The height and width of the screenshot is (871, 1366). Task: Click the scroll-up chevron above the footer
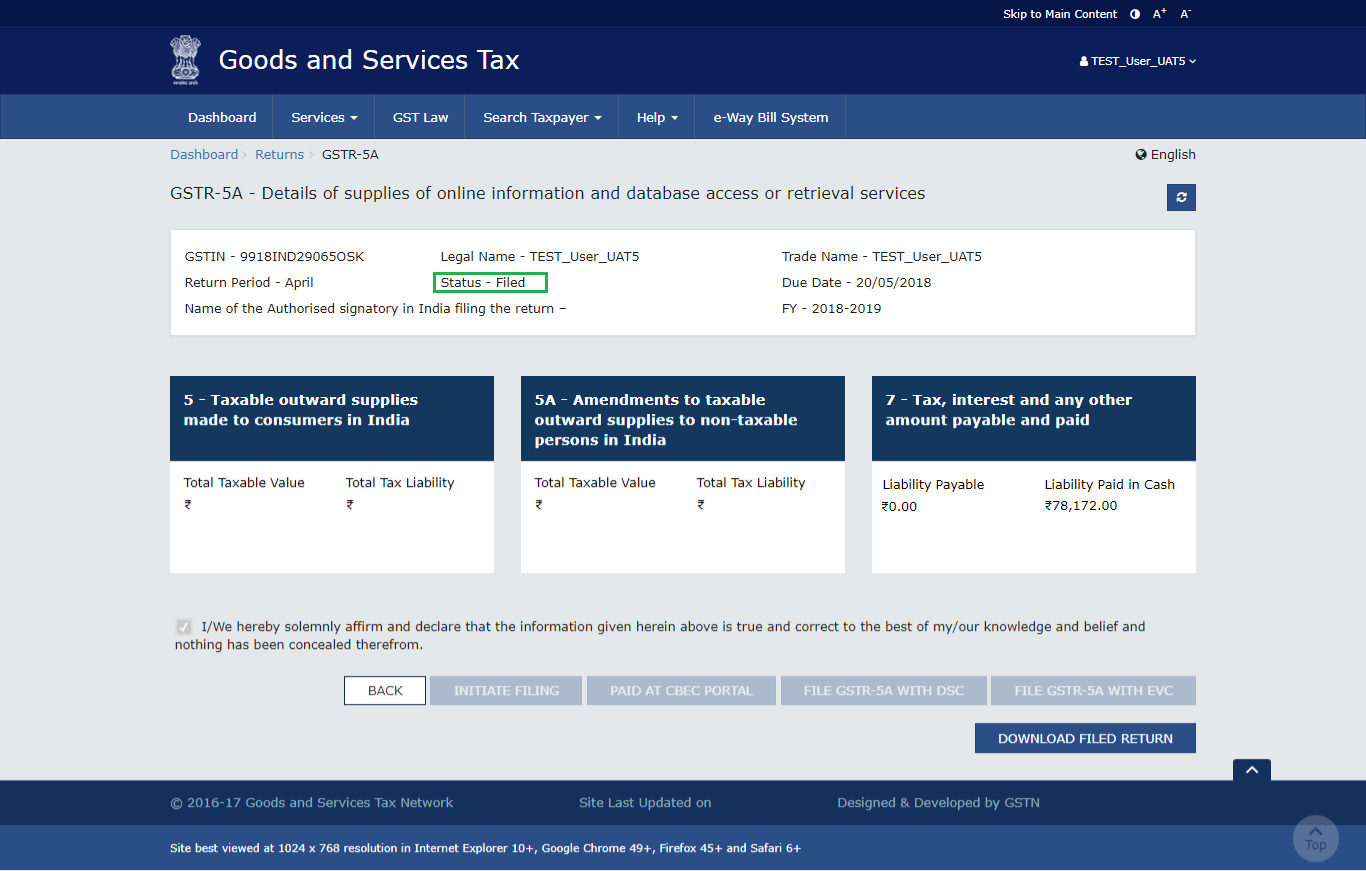tap(1251, 770)
